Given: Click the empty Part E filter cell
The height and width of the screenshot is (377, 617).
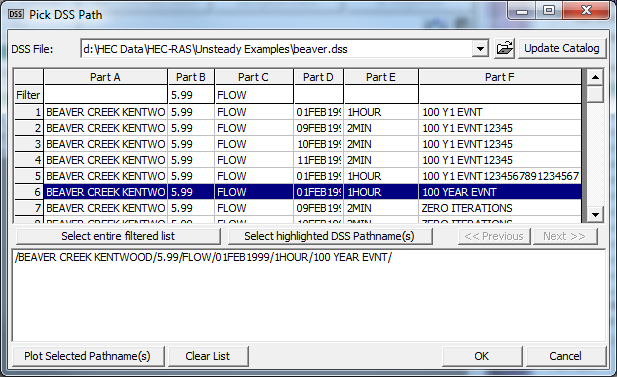Looking at the screenshot, I should pos(381,95).
